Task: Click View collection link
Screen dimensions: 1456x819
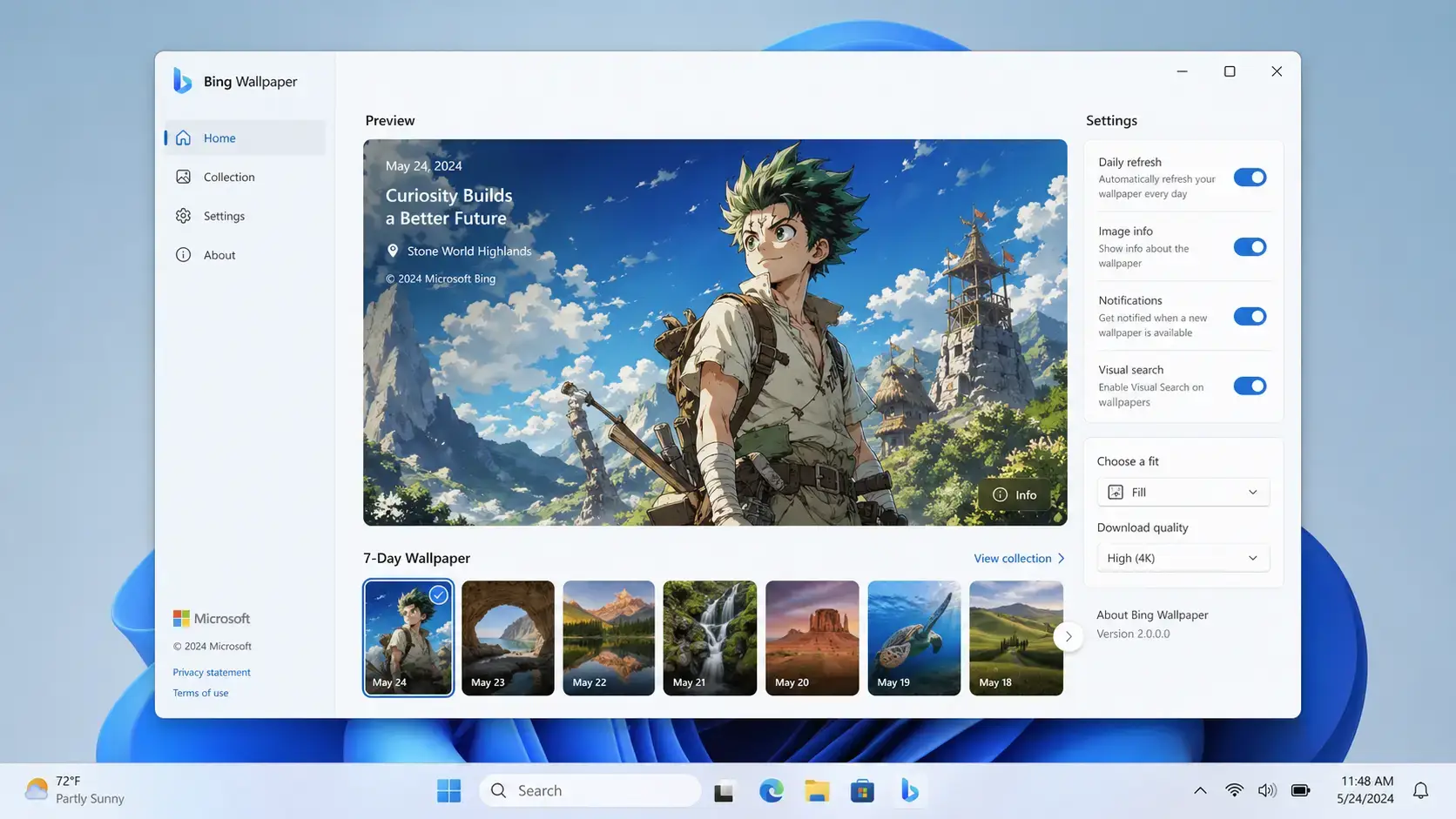Action: [x=1019, y=558]
